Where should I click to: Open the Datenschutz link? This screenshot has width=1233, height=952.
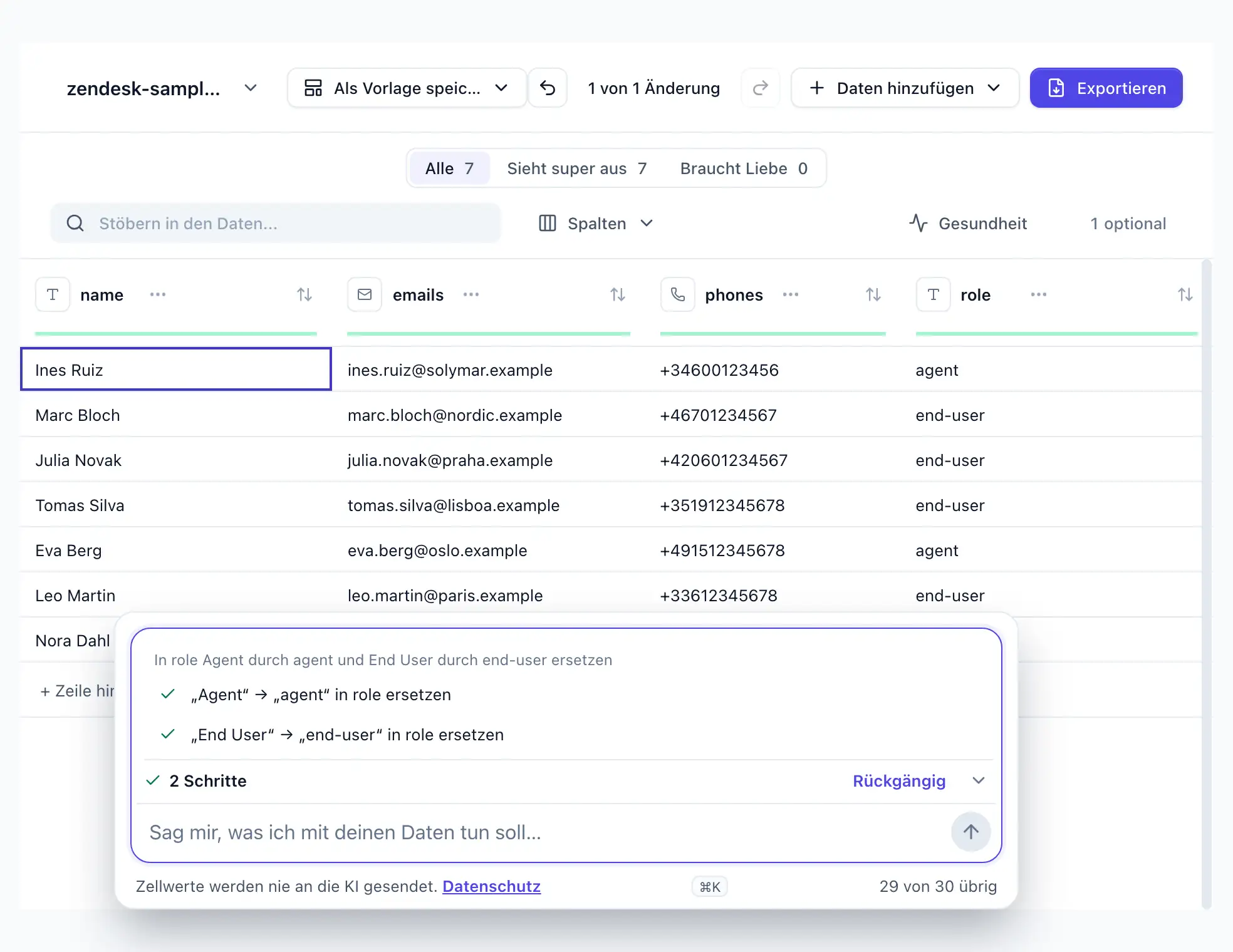(491, 886)
